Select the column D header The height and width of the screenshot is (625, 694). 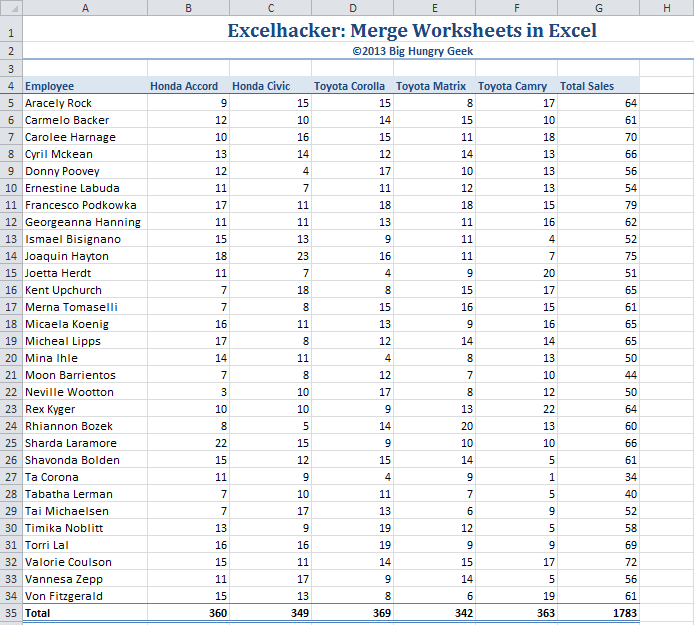[x=352, y=8]
